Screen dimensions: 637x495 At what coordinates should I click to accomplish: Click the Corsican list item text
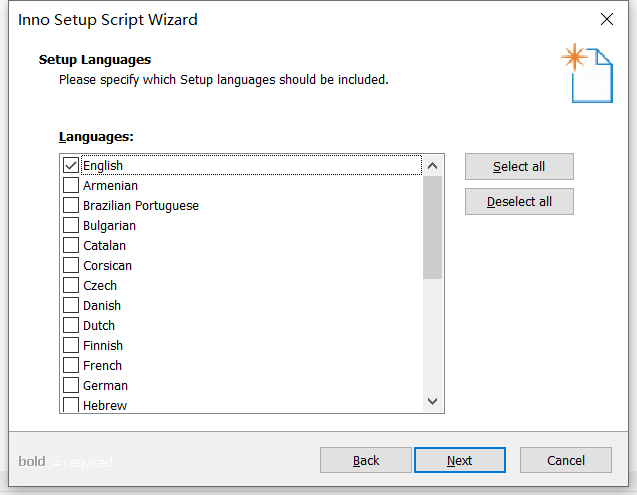click(107, 265)
